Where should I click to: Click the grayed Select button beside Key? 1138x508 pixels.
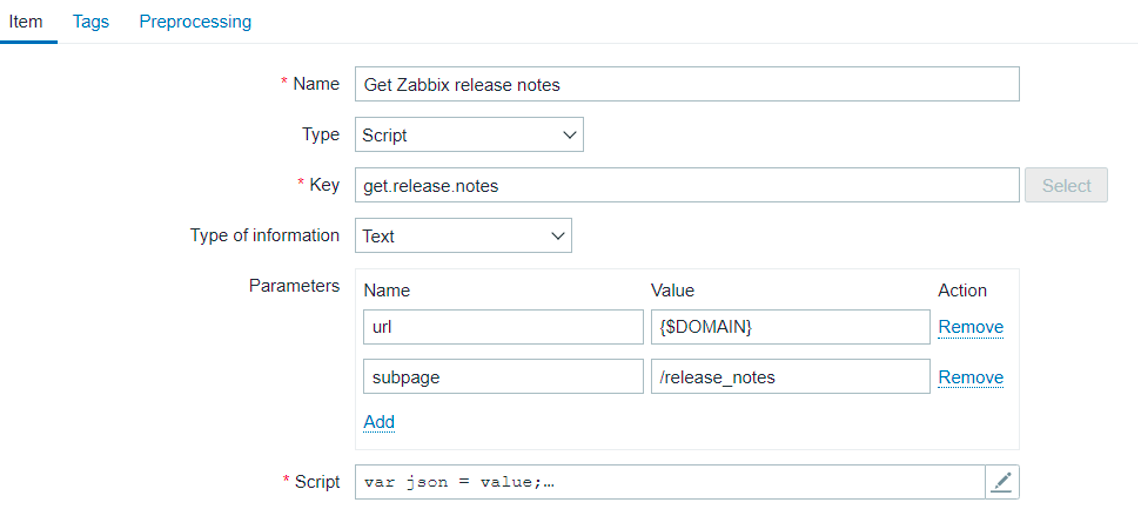1066,186
